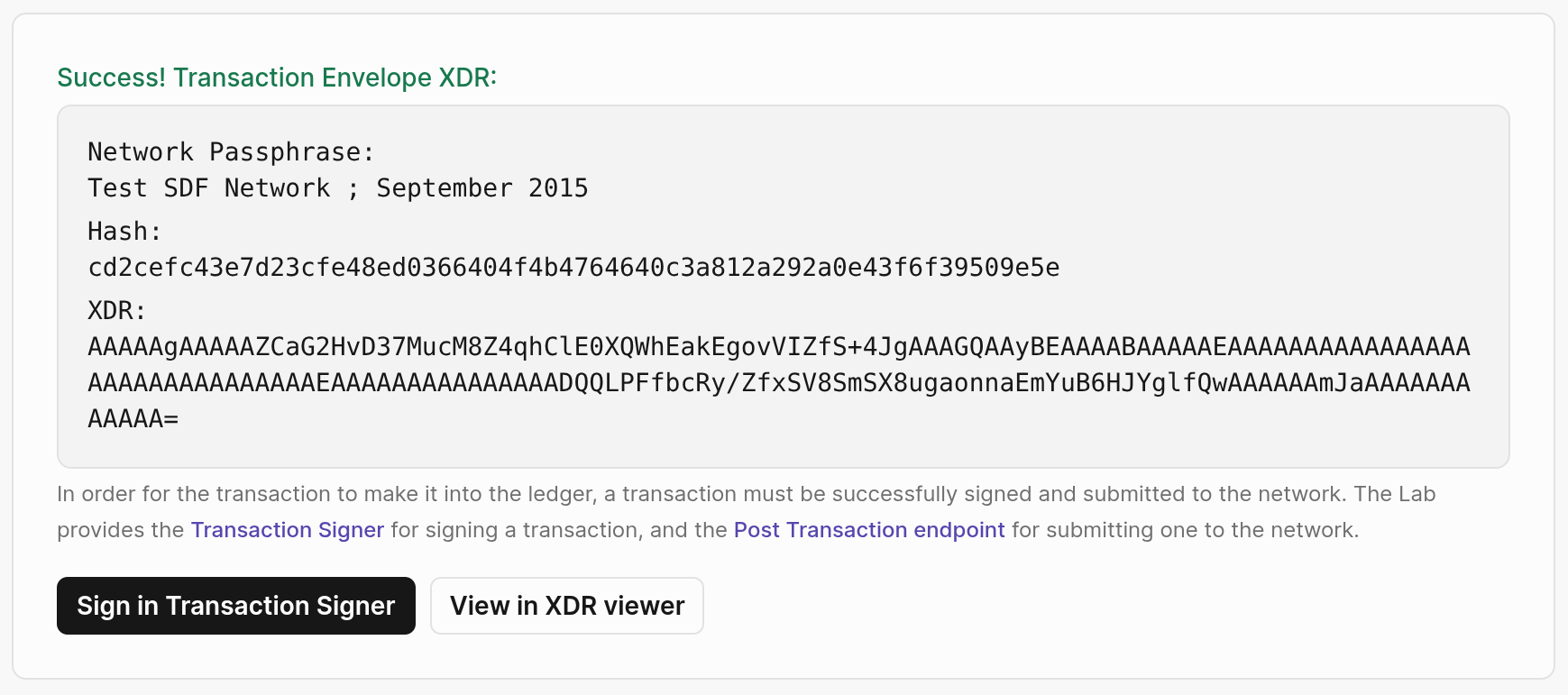This screenshot has height=695, width=1568.
Task: Click the View in XDR viewer button
Action: pos(566,606)
